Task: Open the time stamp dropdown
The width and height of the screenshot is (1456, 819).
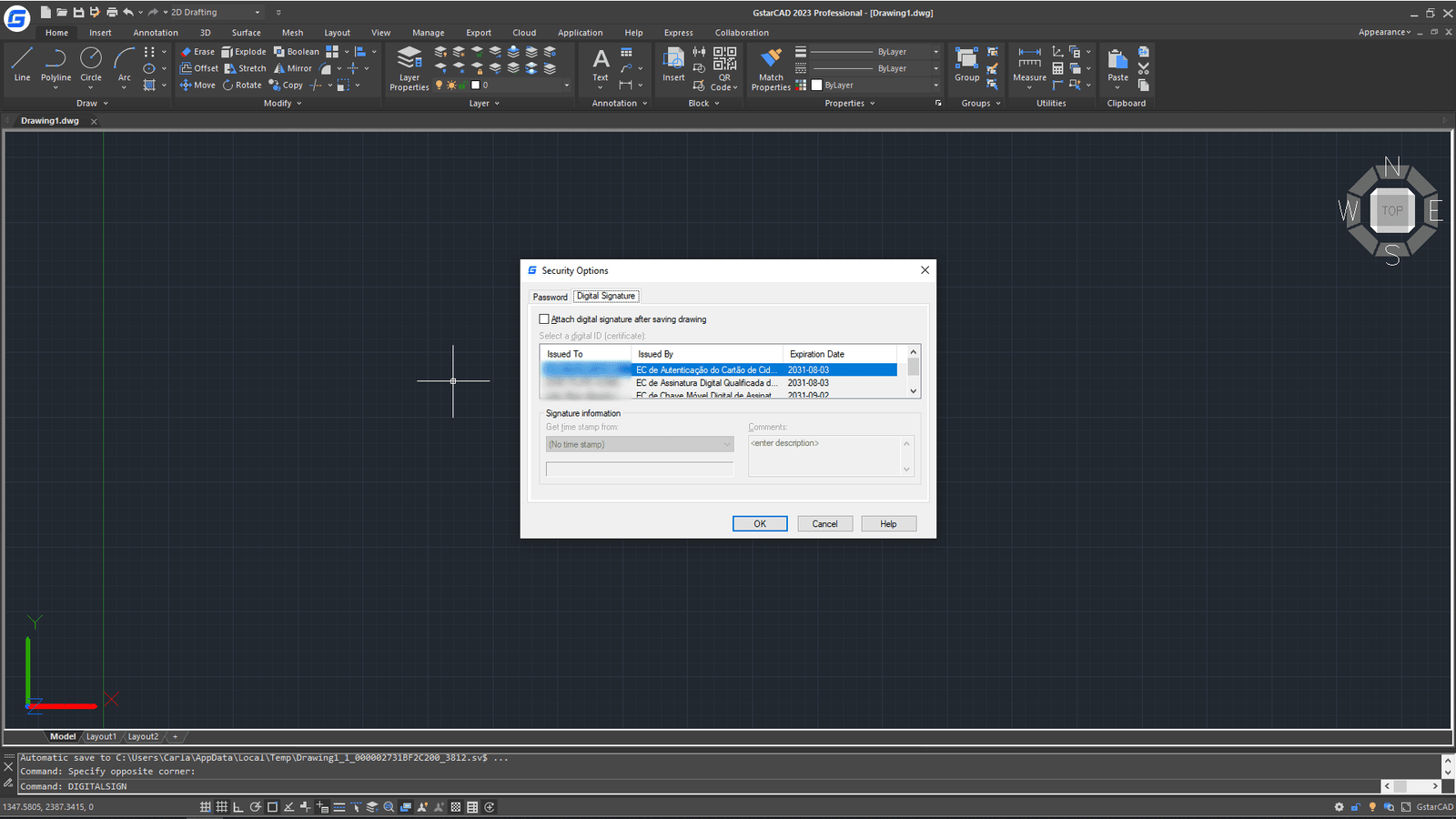Action: 639,444
